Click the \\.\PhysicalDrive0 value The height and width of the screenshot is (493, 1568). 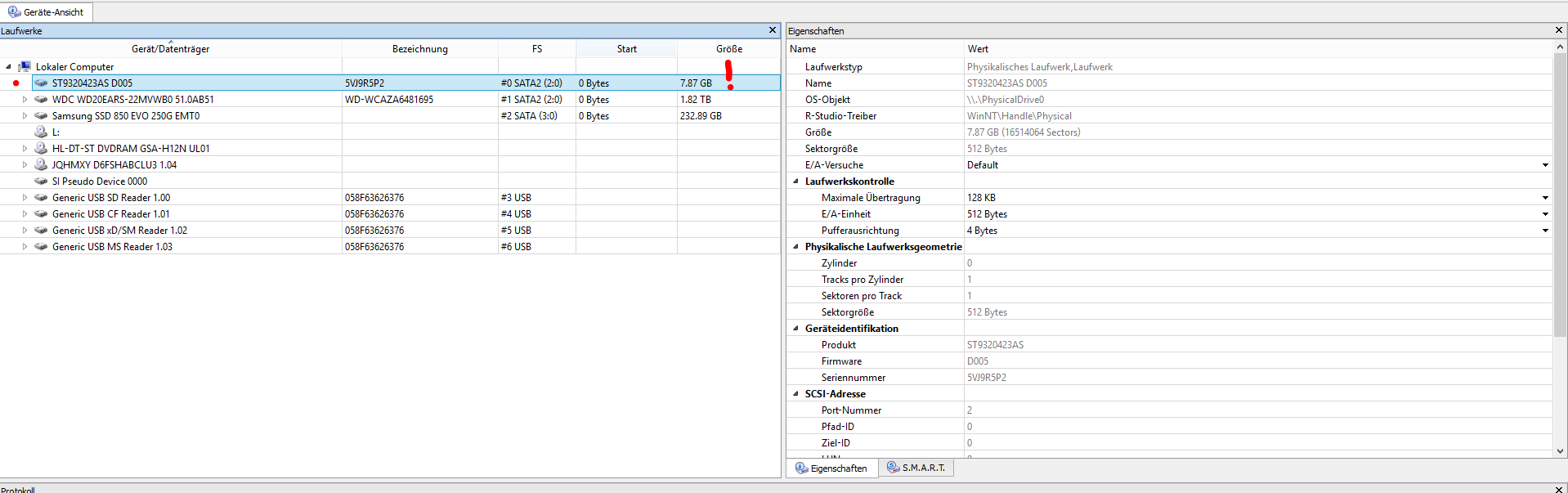(x=1006, y=100)
